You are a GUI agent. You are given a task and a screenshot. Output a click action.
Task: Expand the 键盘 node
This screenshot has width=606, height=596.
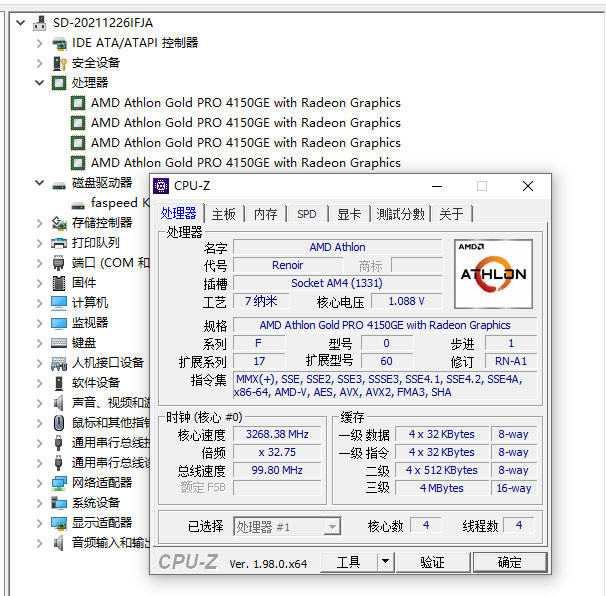tap(39, 343)
